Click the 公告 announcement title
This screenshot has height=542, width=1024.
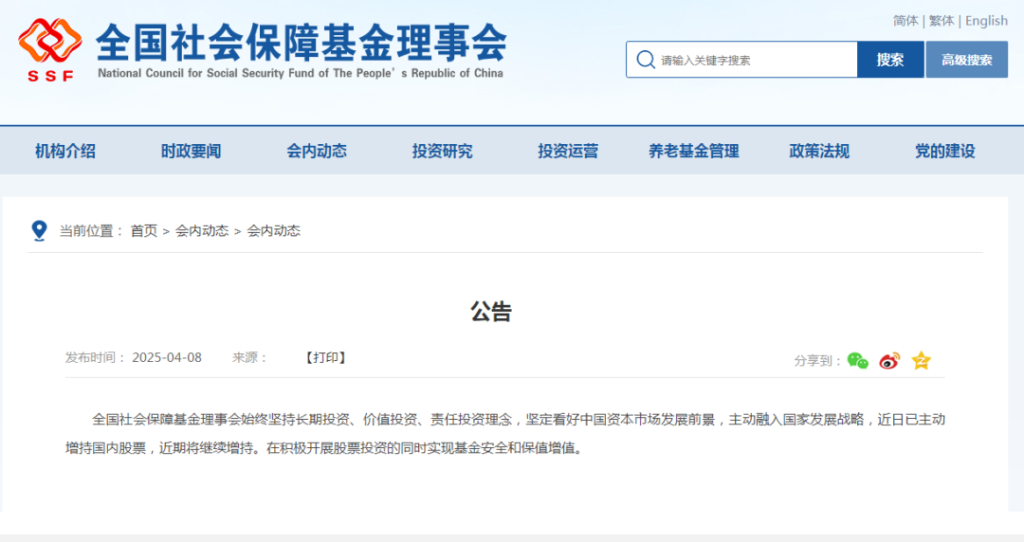pyautogui.click(x=491, y=311)
